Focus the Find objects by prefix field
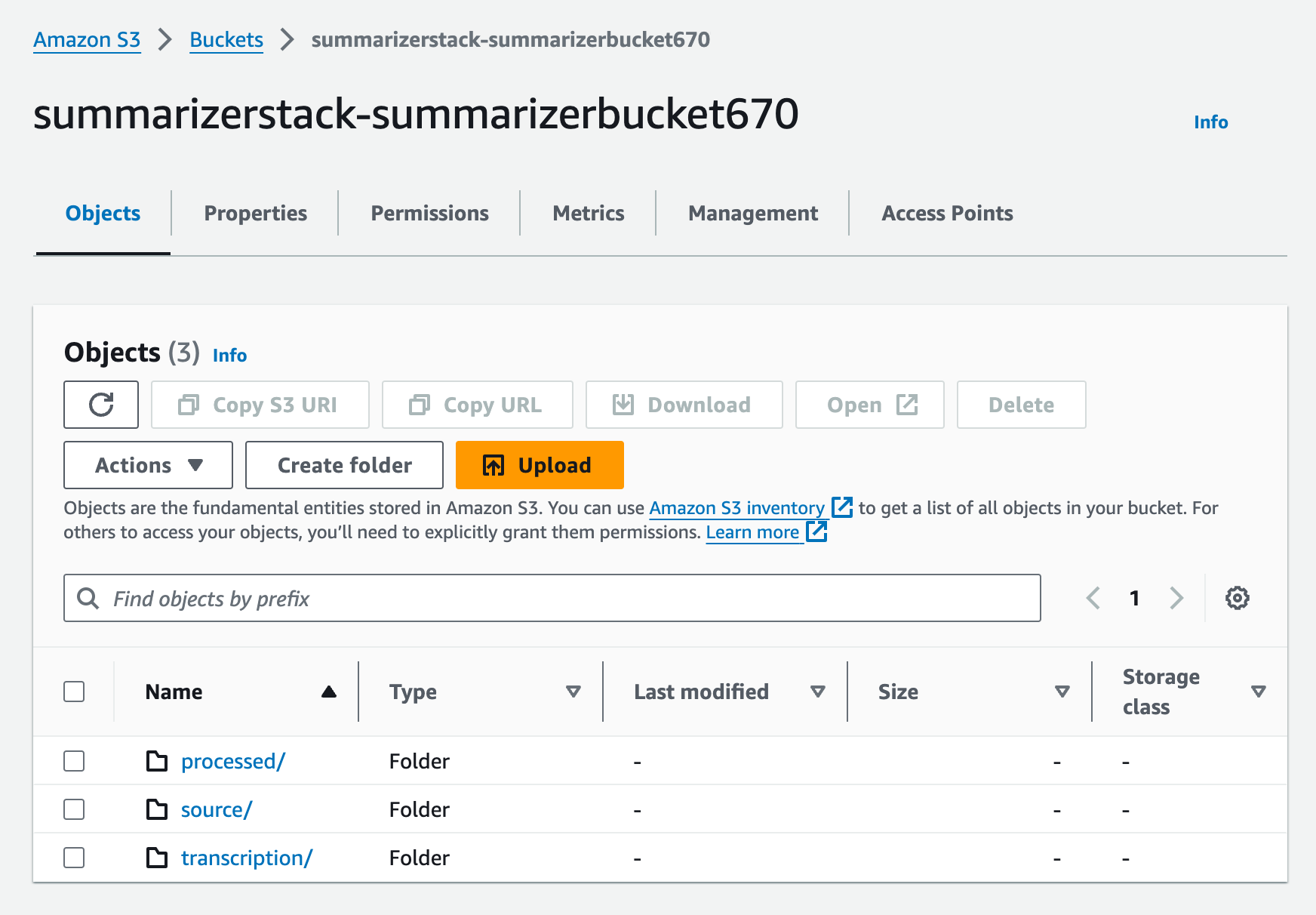The image size is (1316, 915). 573,598
